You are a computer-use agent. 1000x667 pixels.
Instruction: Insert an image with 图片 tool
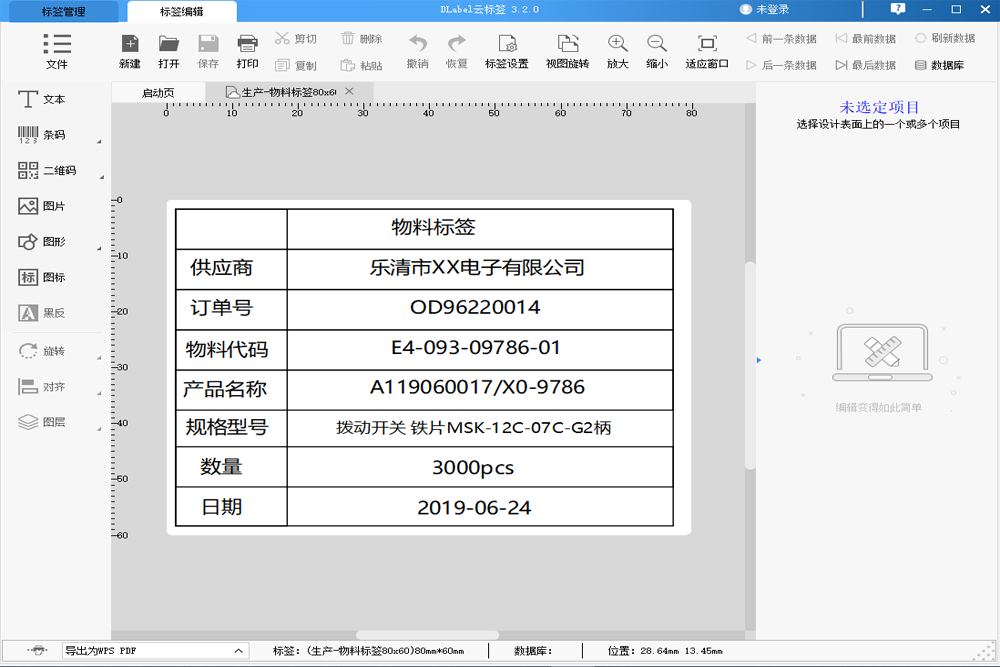click(x=42, y=206)
